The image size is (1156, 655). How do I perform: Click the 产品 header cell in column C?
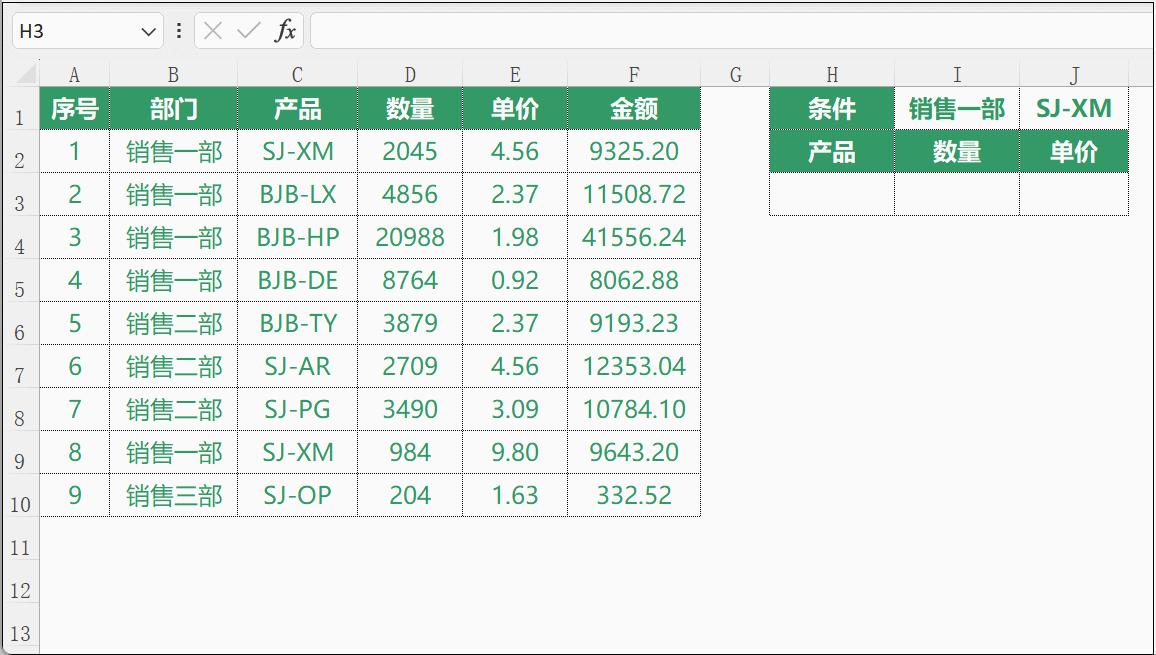point(297,108)
